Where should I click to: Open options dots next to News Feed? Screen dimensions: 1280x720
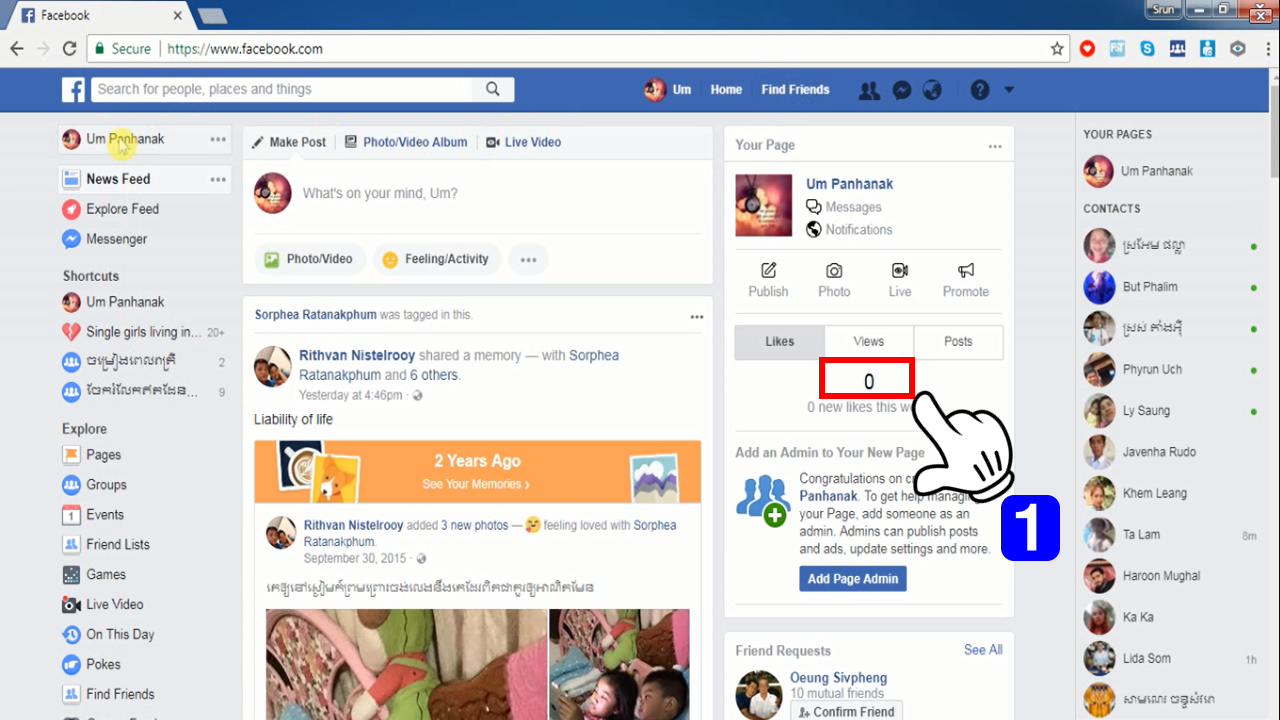(218, 179)
